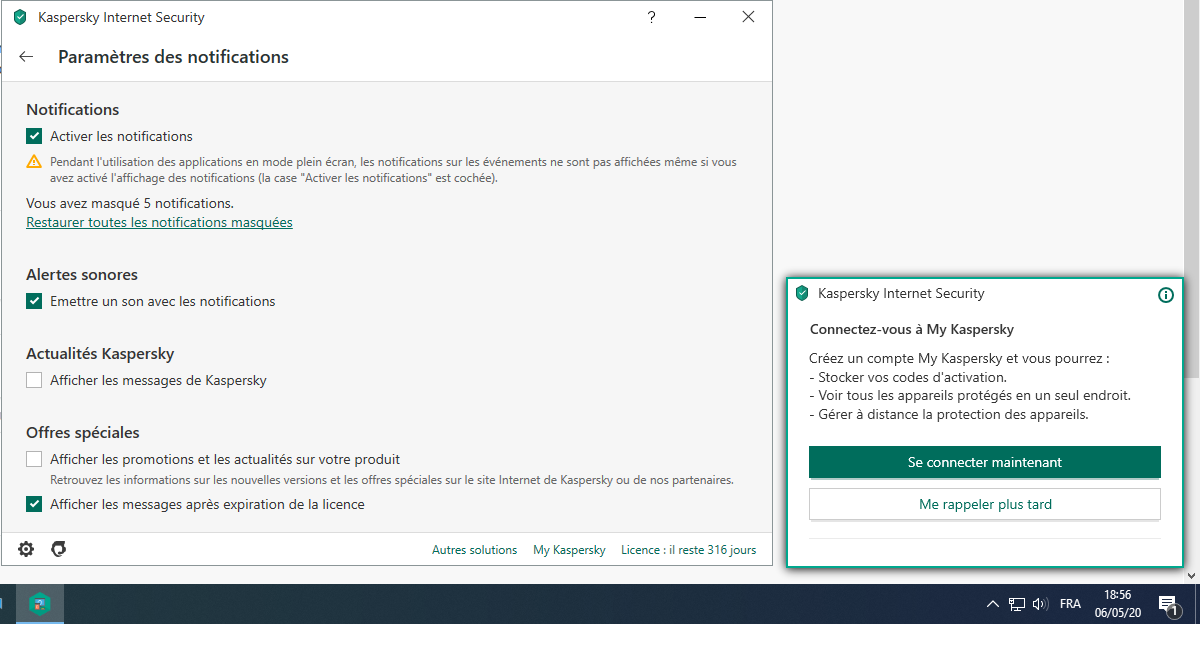Click the Offres spéciales section heading
Screen dimensions: 1200x648
[83, 433]
